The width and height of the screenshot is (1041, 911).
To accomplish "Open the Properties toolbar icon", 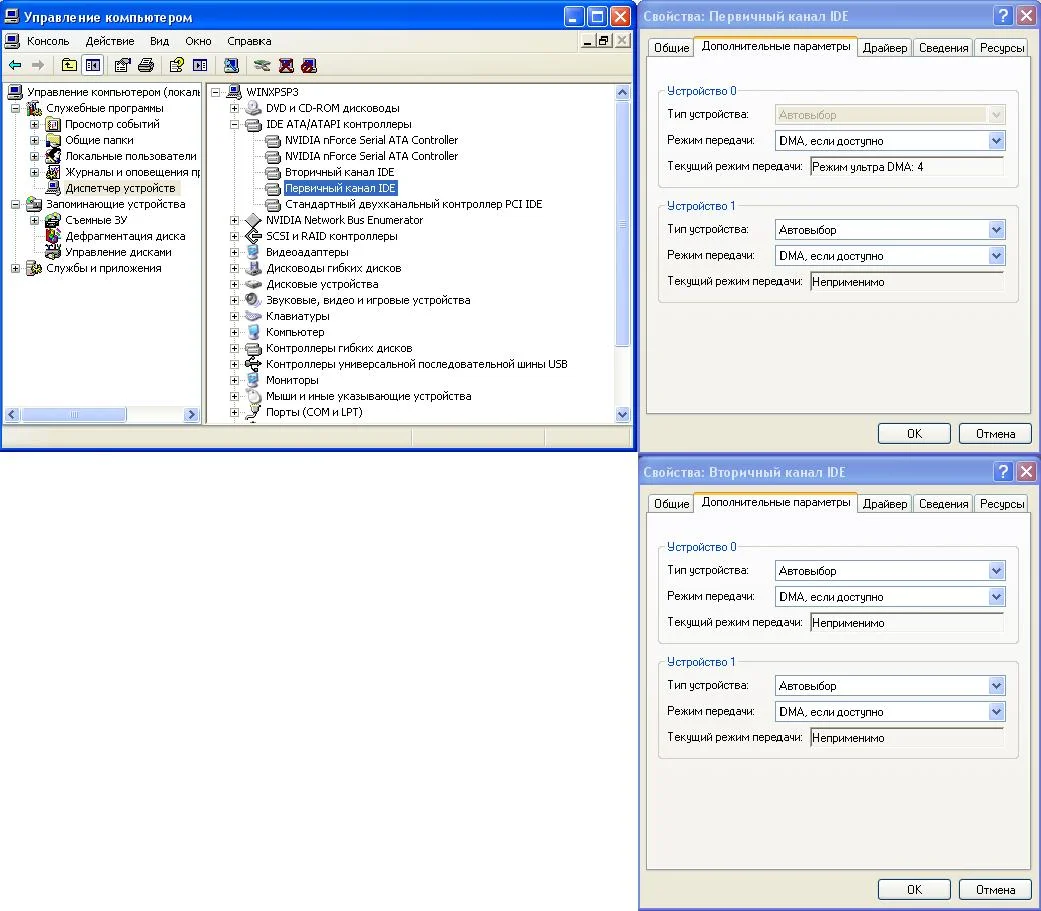I will [x=122, y=65].
